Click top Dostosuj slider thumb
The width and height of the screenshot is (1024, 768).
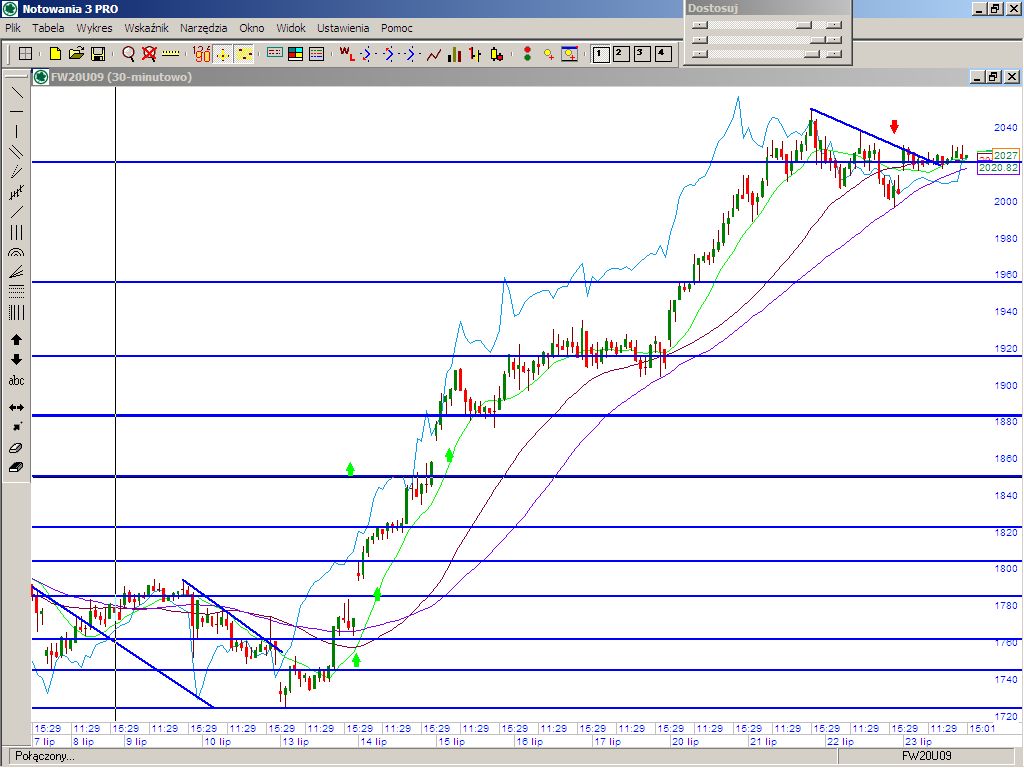tap(804, 25)
